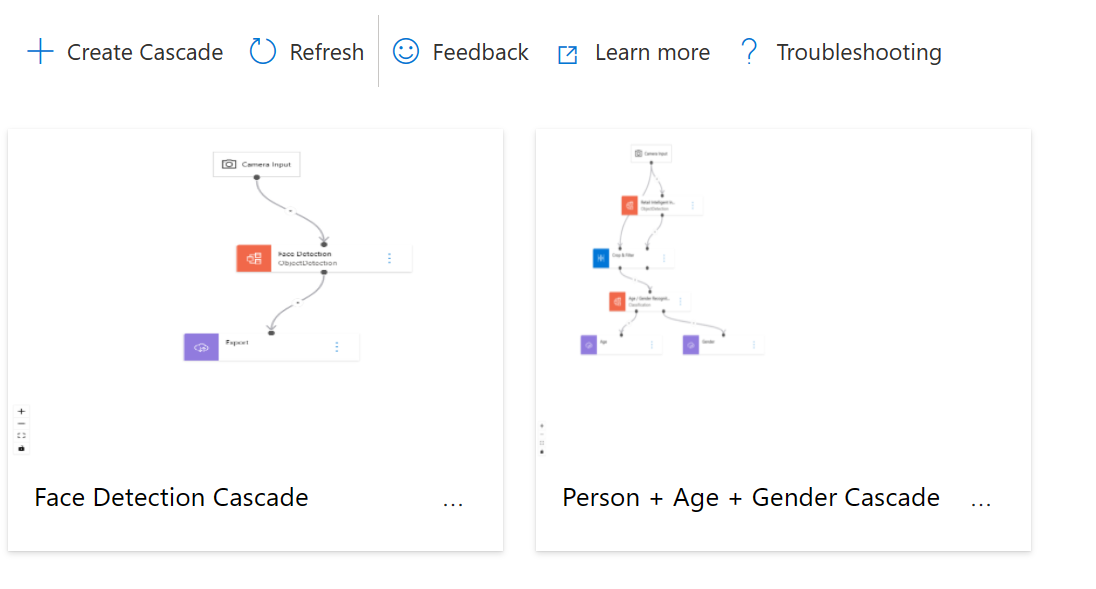Toggle the canvas lock on Face Detection Cascade

(21, 448)
